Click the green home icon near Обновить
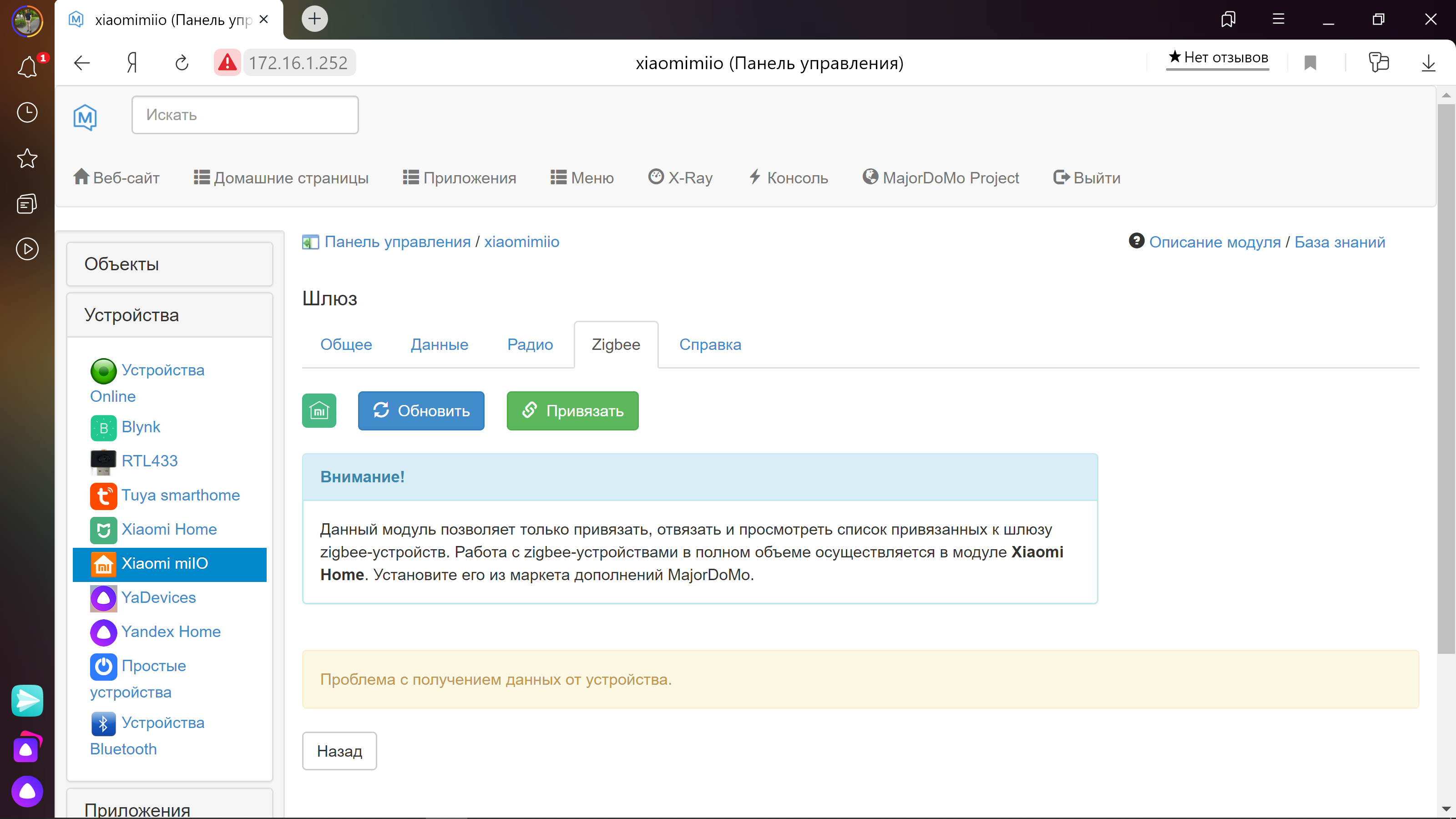Screen dimensions: 1456x819 point(319,411)
